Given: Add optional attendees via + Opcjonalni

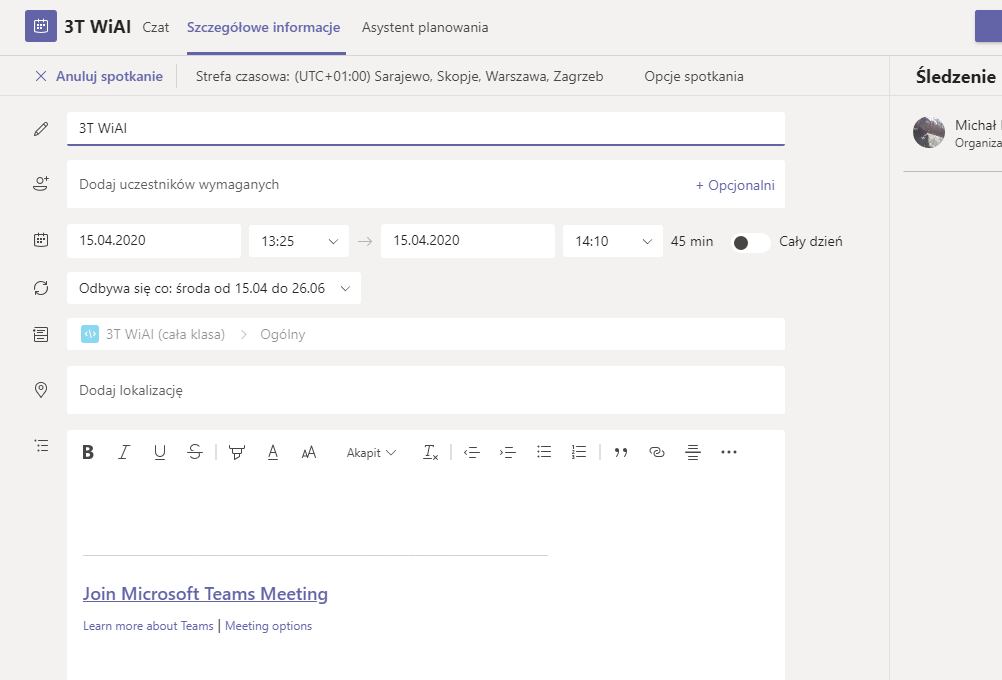Looking at the screenshot, I should (735, 185).
